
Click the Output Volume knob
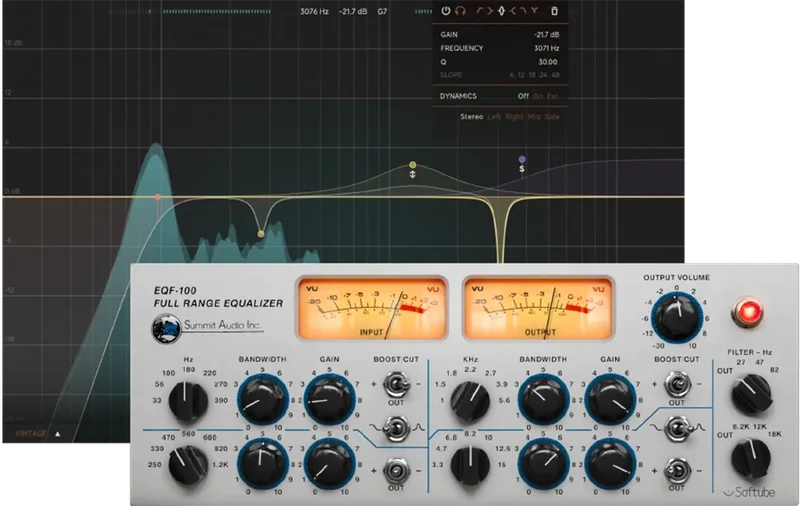[x=677, y=317]
